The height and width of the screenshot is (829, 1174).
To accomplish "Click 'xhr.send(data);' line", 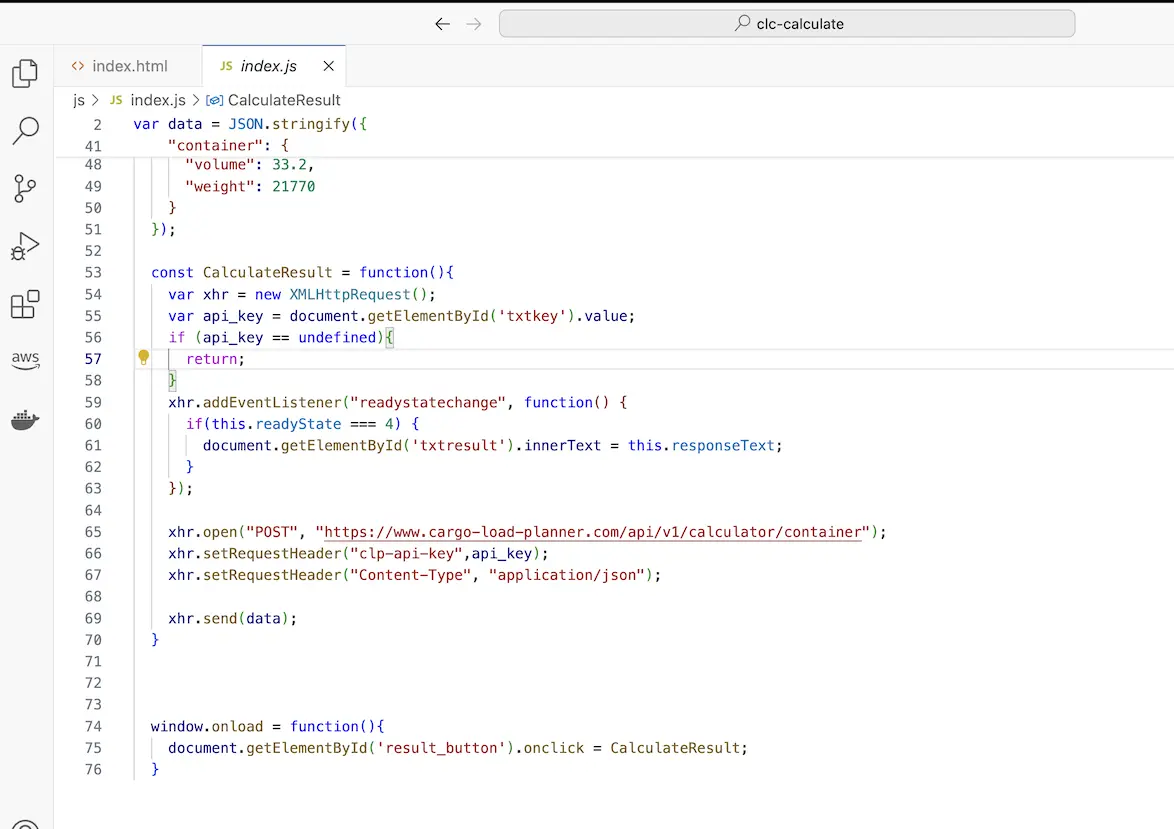I will point(232,619).
